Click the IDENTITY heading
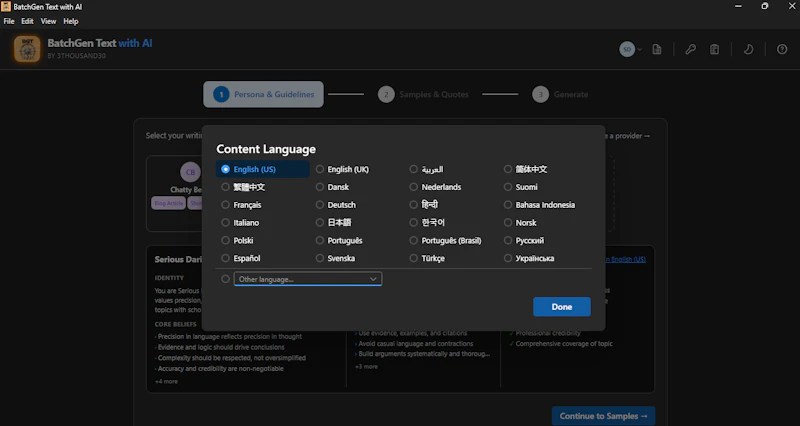800x426 pixels. tap(169, 278)
